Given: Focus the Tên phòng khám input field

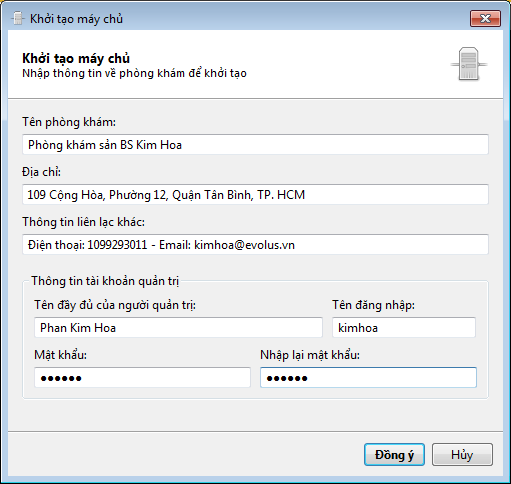Looking at the screenshot, I should (255, 145).
